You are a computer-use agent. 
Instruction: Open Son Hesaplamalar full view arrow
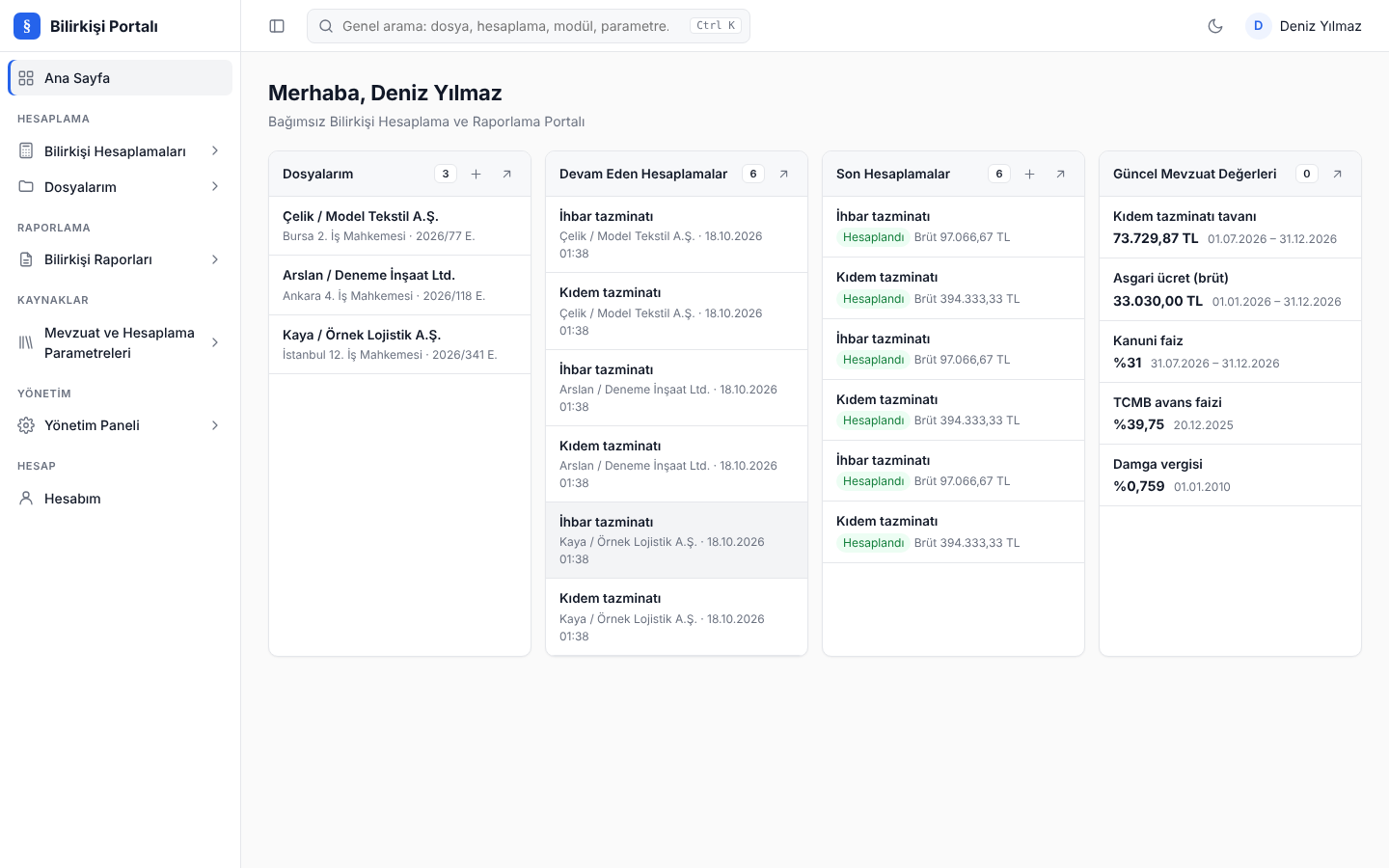click(x=1061, y=174)
